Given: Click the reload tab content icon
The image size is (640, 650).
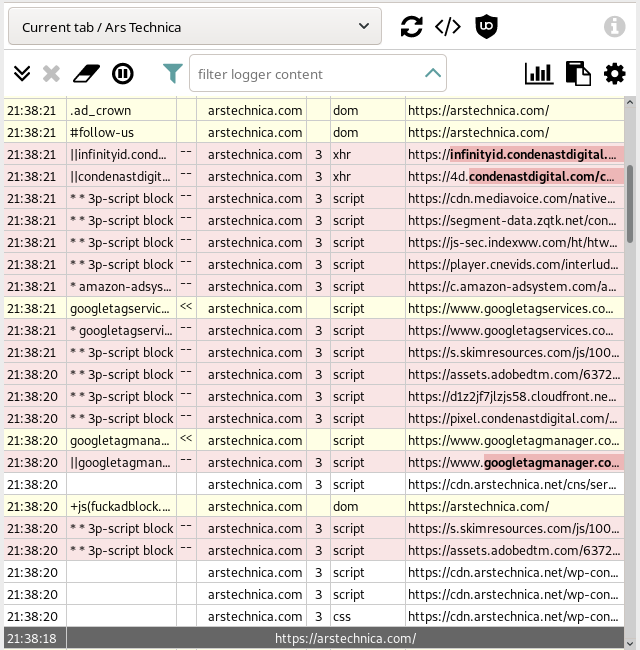Looking at the screenshot, I should click(x=411, y=27).
